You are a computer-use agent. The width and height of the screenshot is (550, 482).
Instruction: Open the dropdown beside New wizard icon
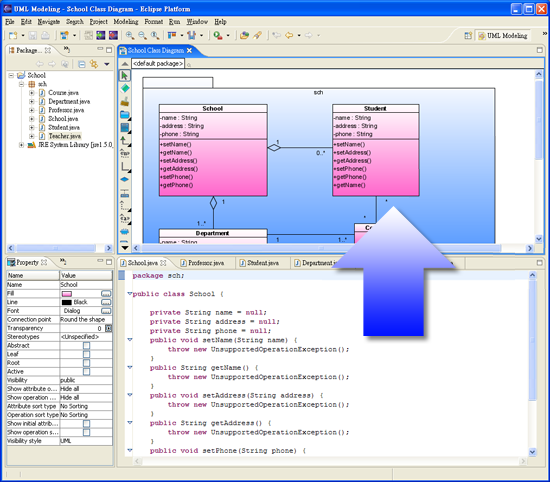tap(23, 35)
